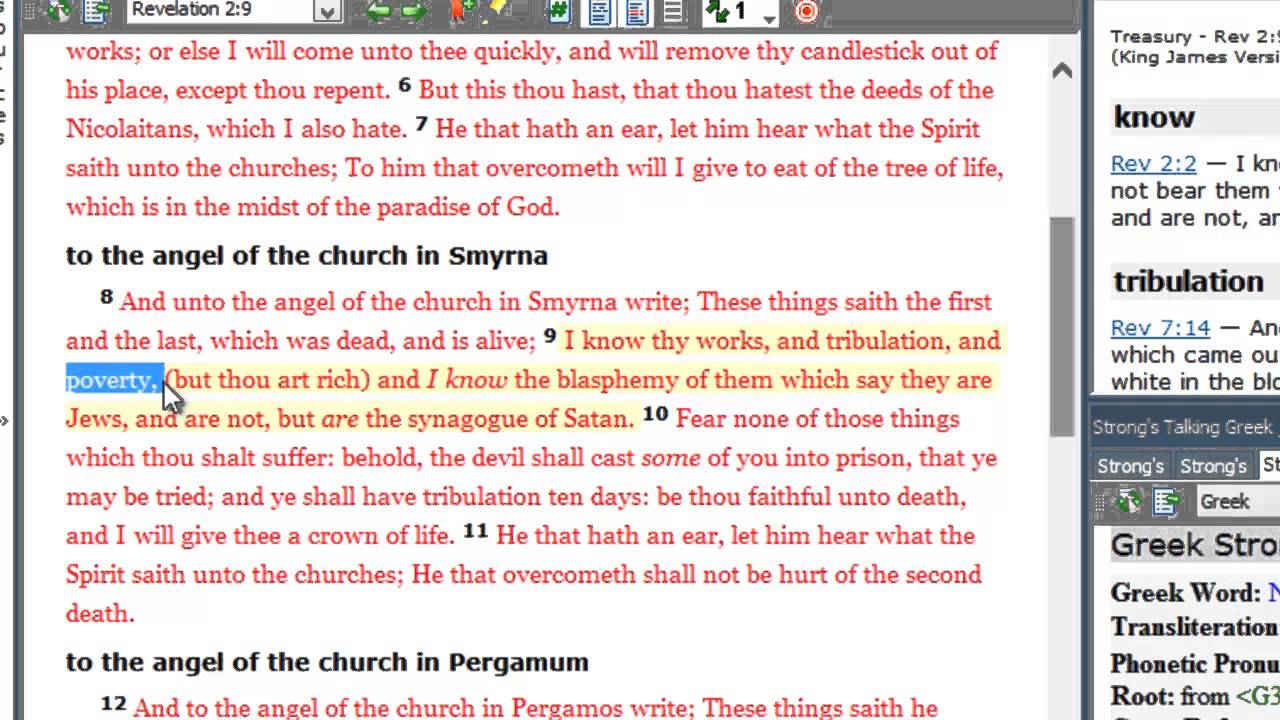Click the add bookmark pin icon

point(463,12)
